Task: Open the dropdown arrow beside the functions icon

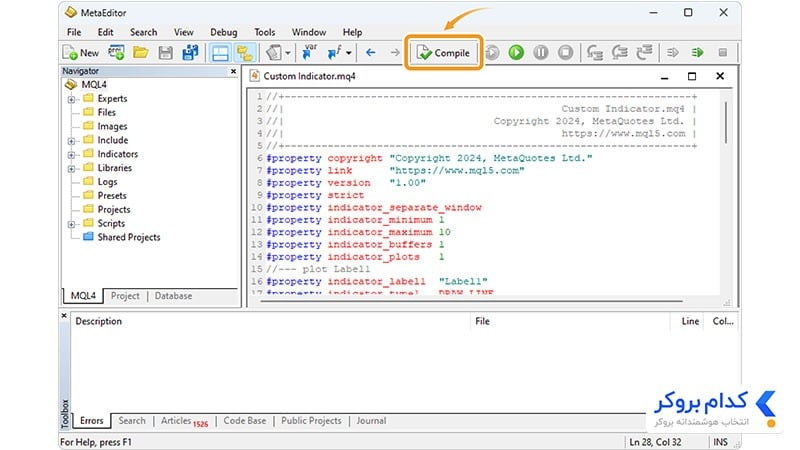Action: tap(348, 53)
